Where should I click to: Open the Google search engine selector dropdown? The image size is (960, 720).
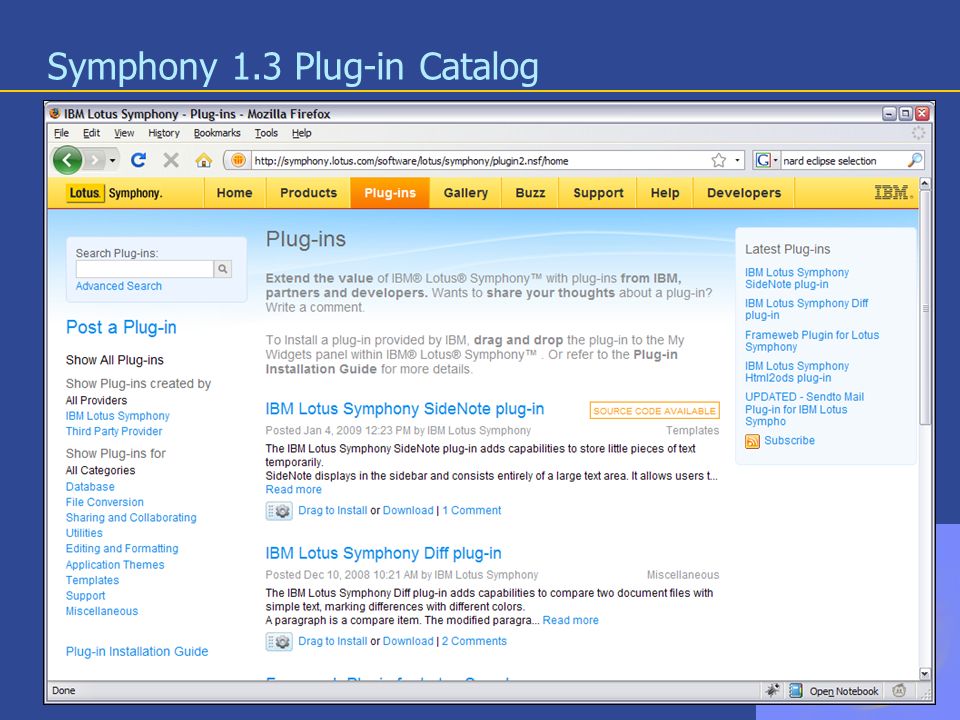776,160
